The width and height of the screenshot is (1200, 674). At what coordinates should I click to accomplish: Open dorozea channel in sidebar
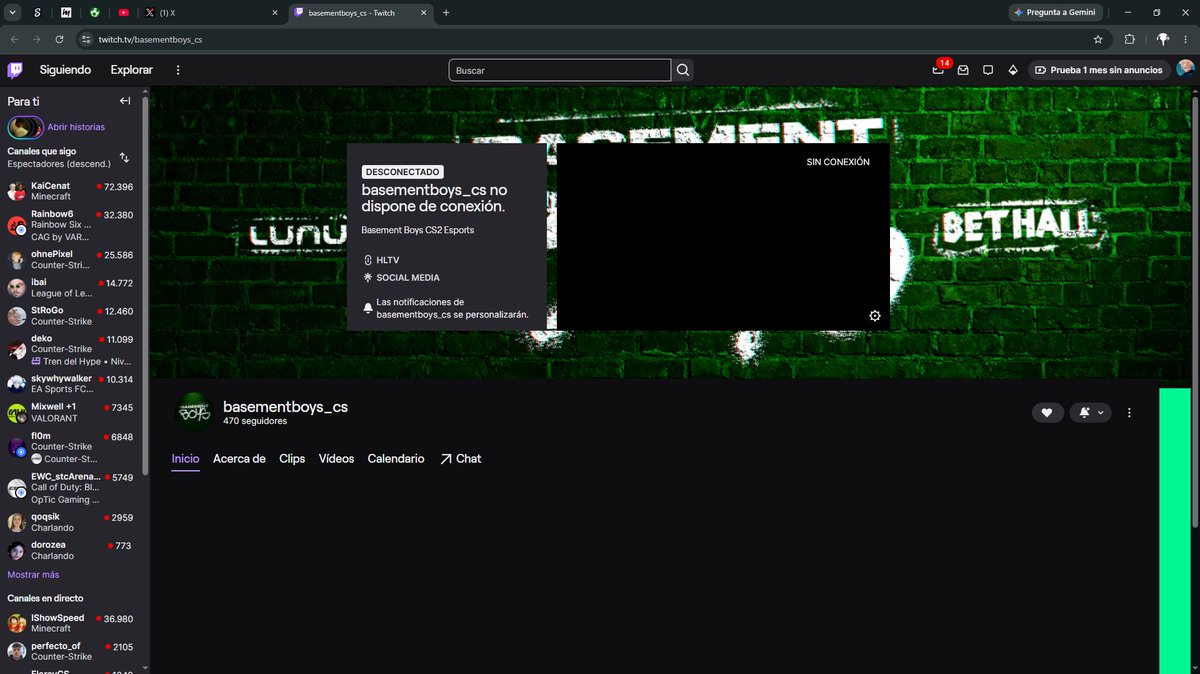pos(73,551)
